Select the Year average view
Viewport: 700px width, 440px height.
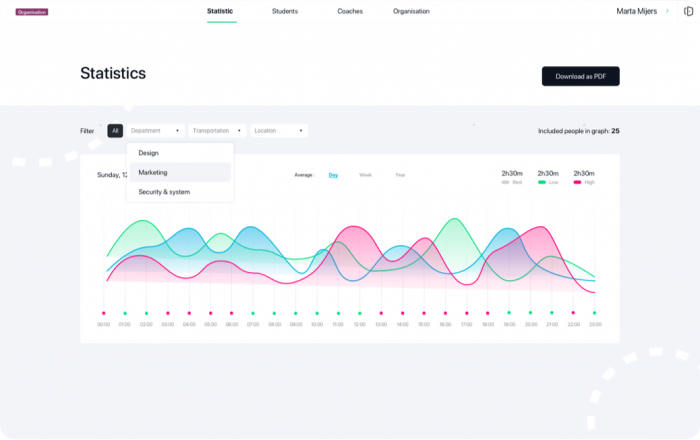[400, 175]
